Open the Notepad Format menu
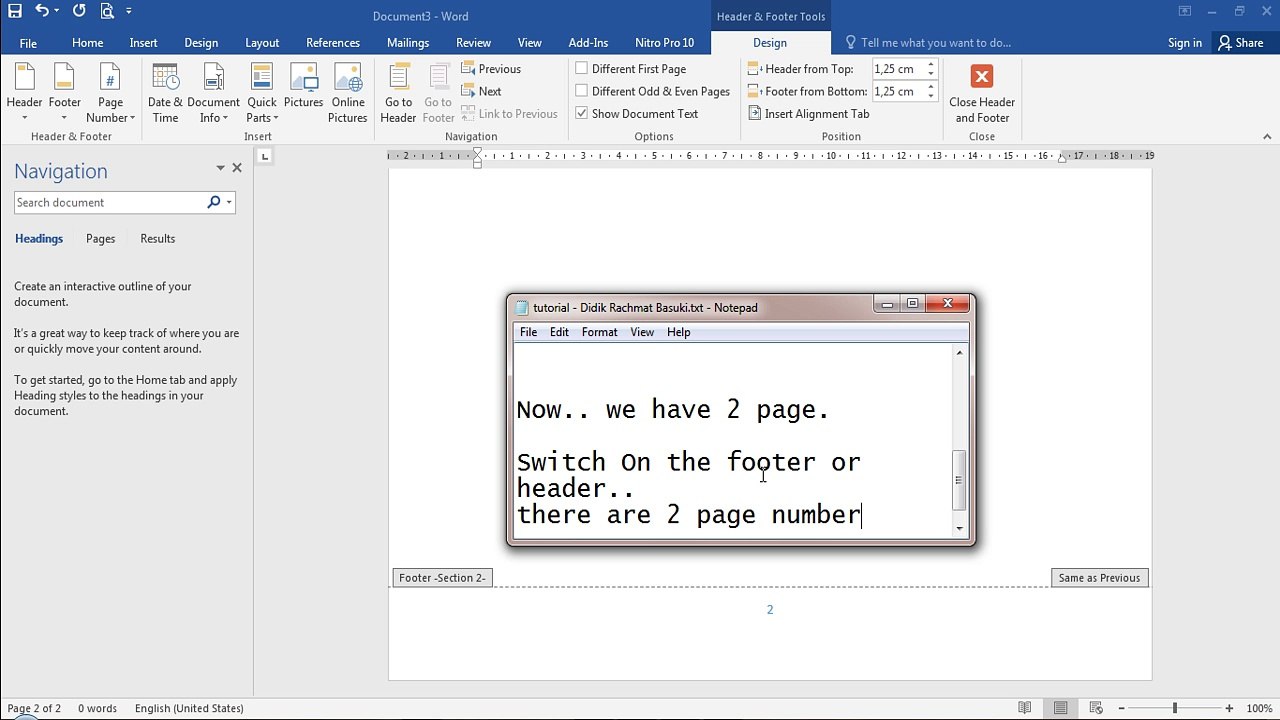This screenshot has height=720, width=1280. pyautogui.click(x=599, y=332)
